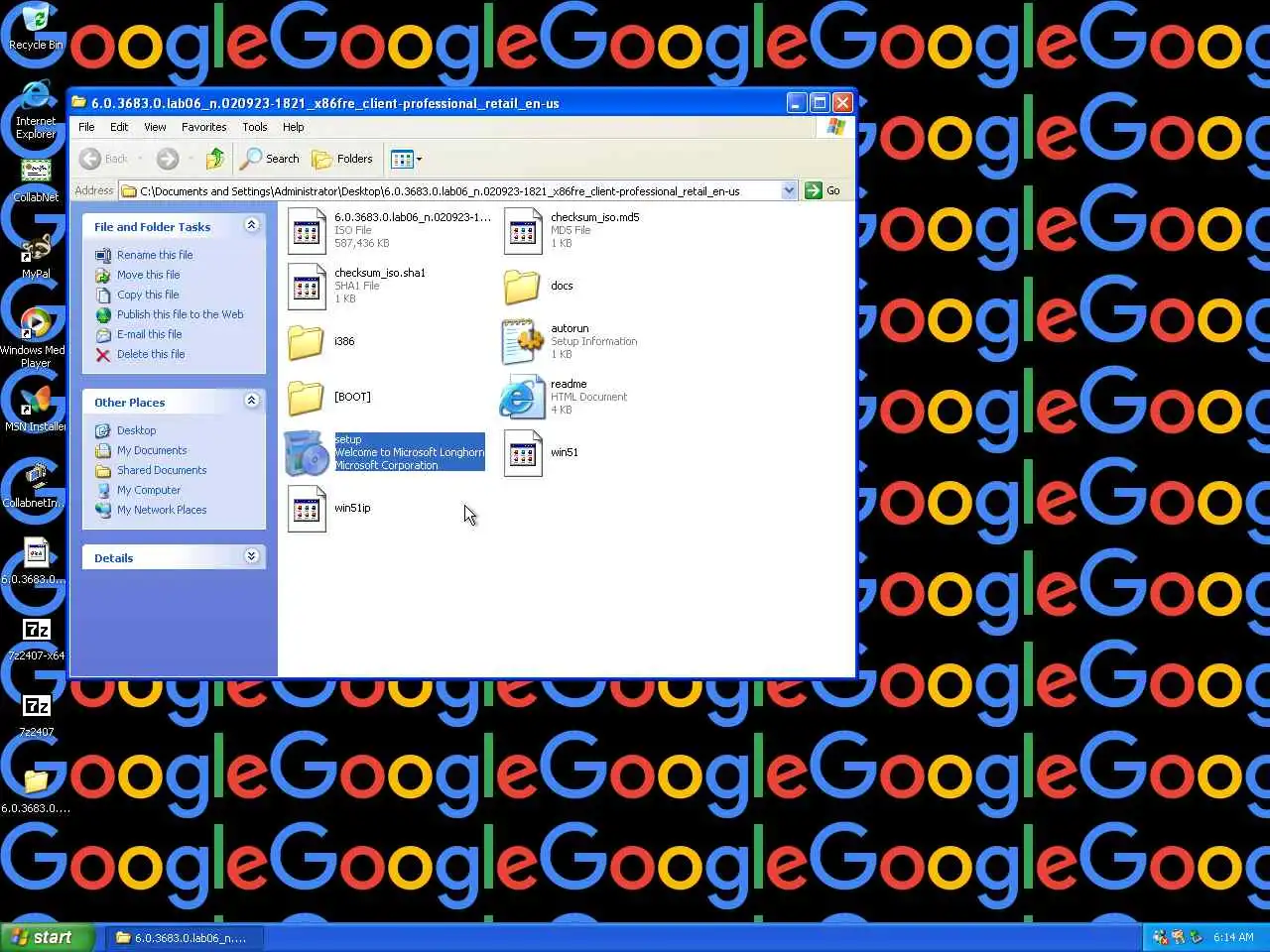
Task: Open the Favorites menu
Action: point(203,127)
